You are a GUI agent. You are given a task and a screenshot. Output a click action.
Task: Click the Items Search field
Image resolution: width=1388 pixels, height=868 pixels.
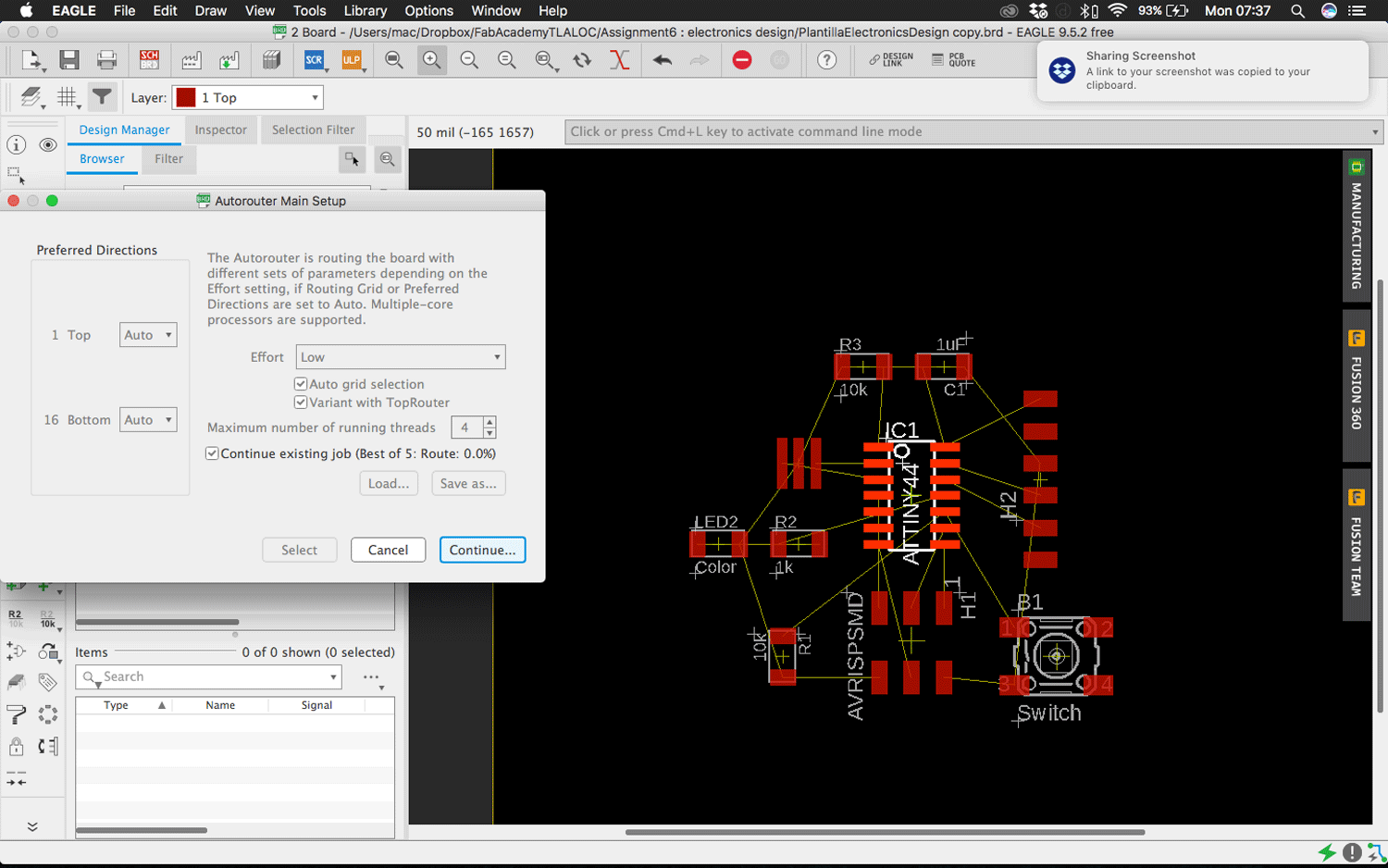click(x=208, y=677)
